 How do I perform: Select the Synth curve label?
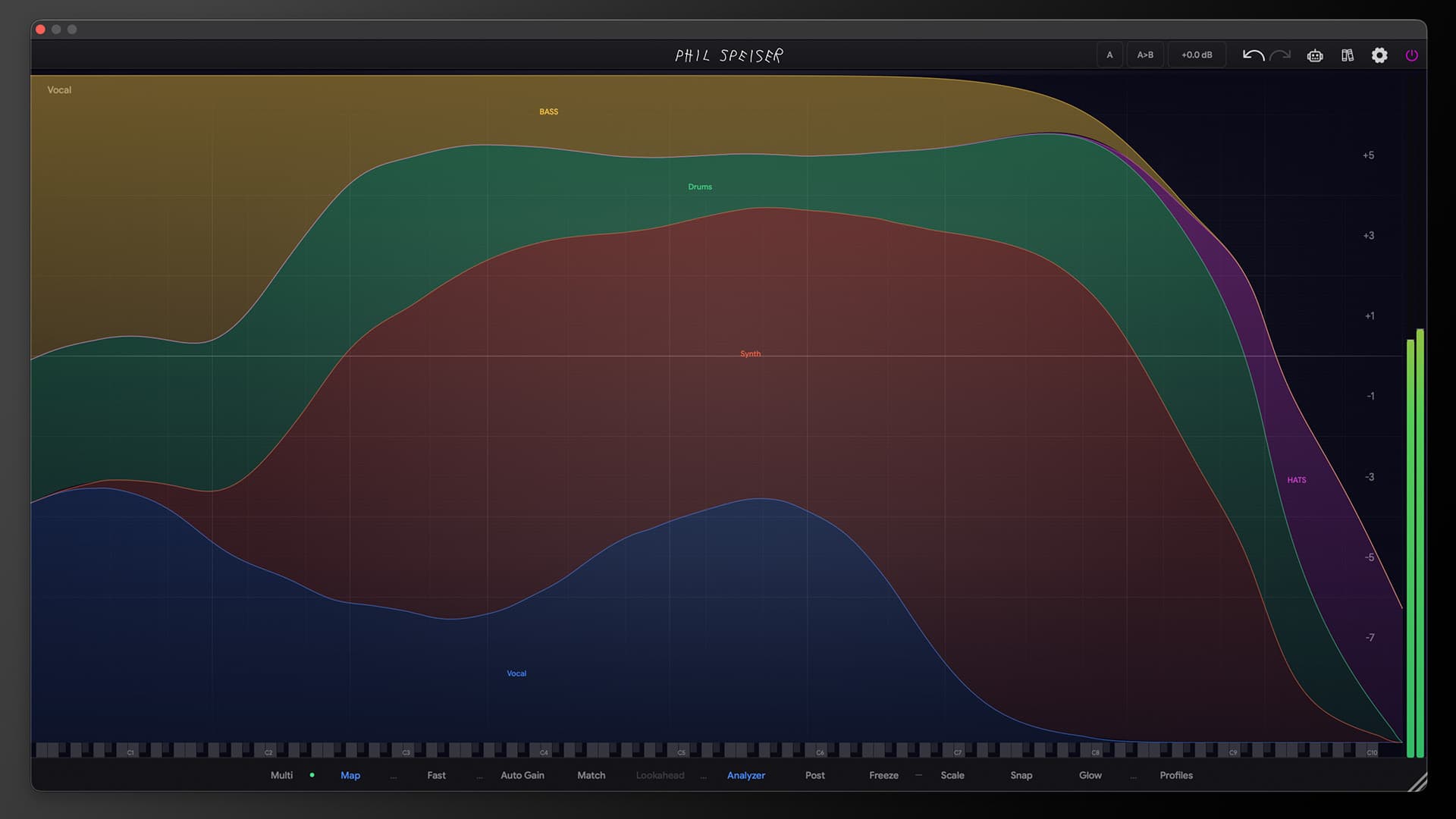750,354
